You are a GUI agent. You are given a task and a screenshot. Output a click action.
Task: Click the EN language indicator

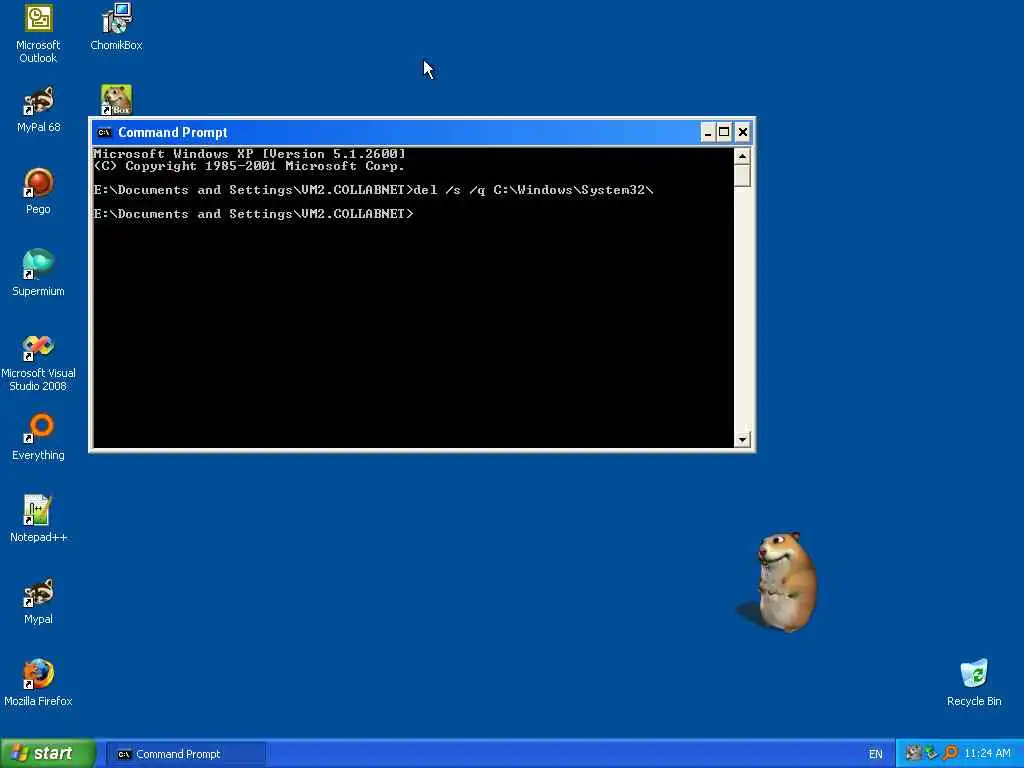(876, 754)
